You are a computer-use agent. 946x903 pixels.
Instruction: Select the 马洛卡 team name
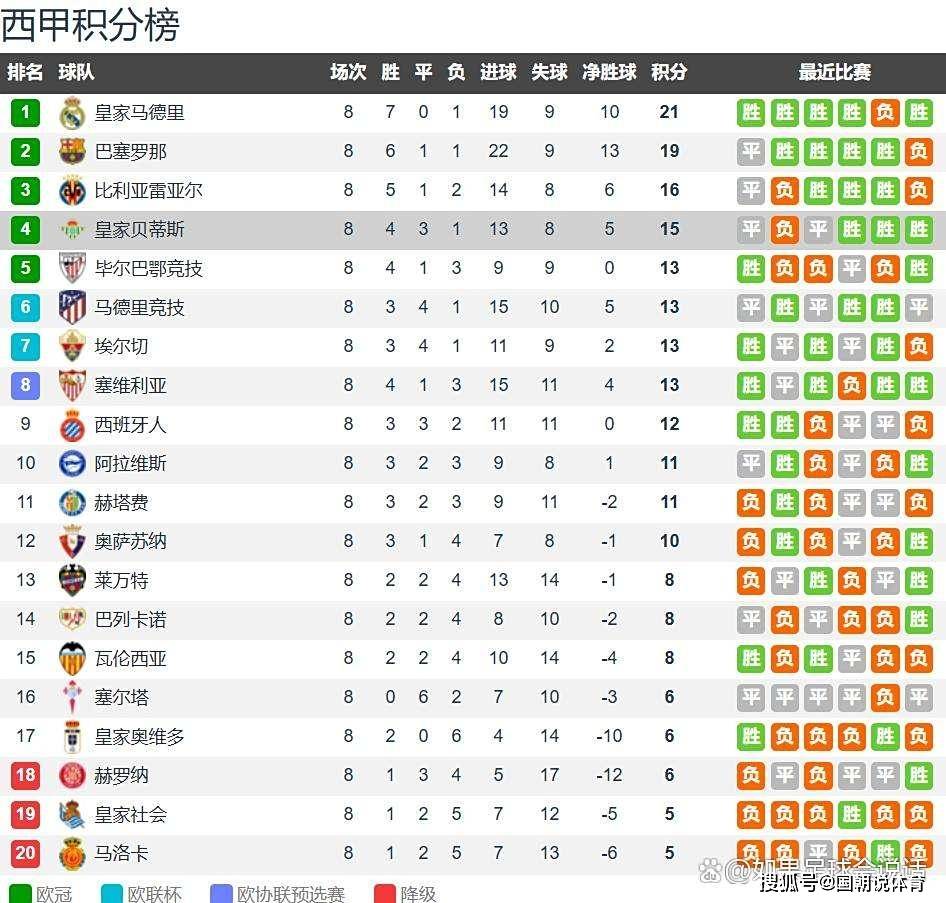pos(121,854)
